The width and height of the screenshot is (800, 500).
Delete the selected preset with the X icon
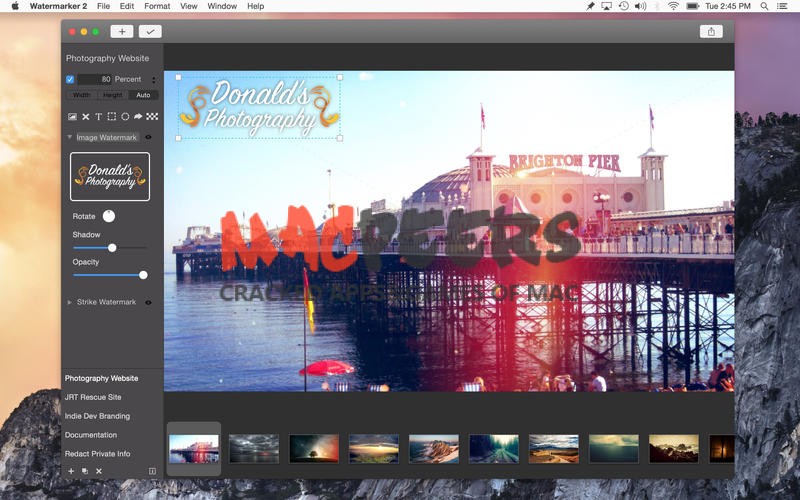click(x=99, y=471)
